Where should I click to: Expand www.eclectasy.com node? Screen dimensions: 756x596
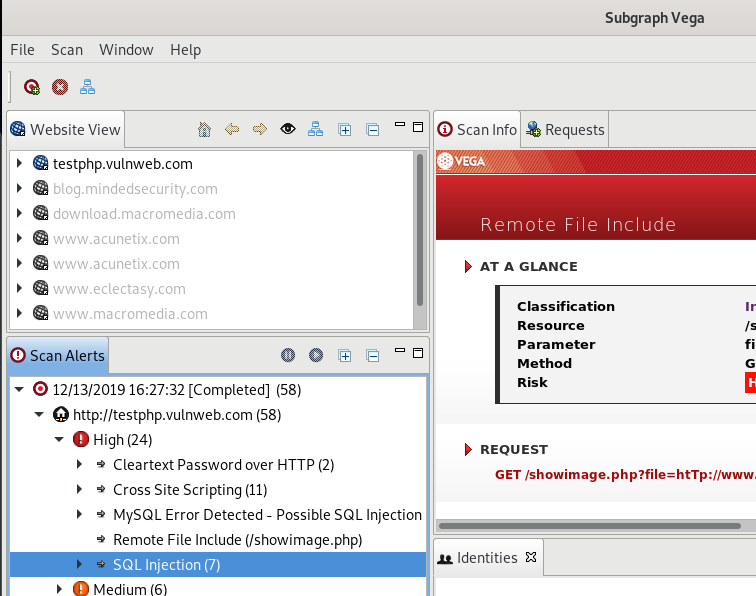tap(19, 288)
